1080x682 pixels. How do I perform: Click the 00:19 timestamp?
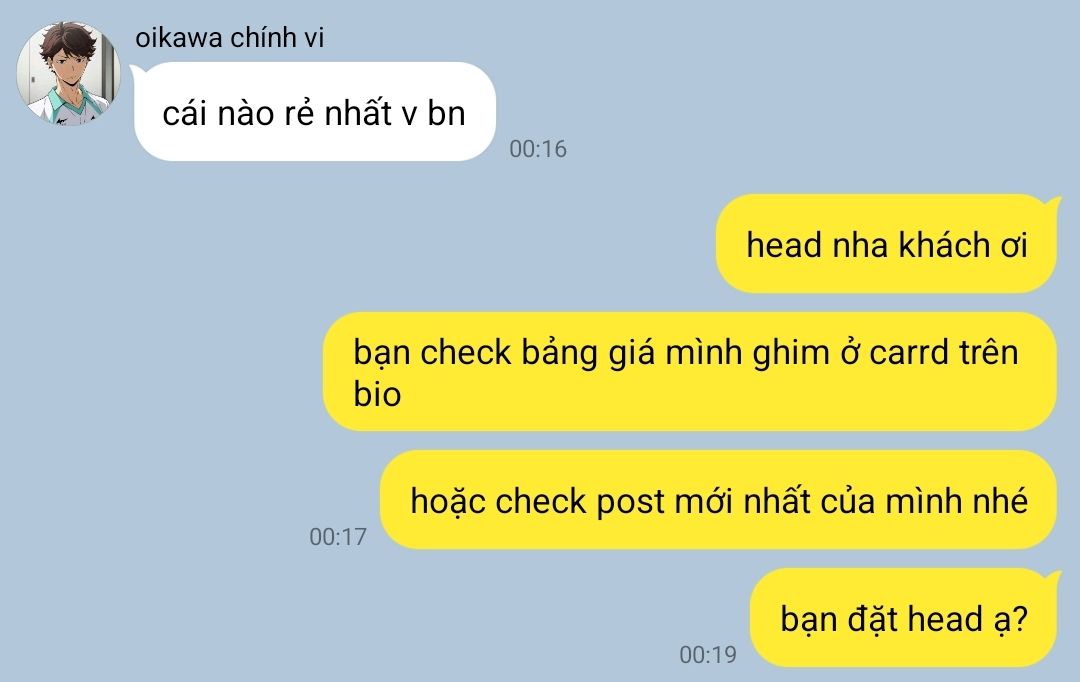(x=708, y=654)
